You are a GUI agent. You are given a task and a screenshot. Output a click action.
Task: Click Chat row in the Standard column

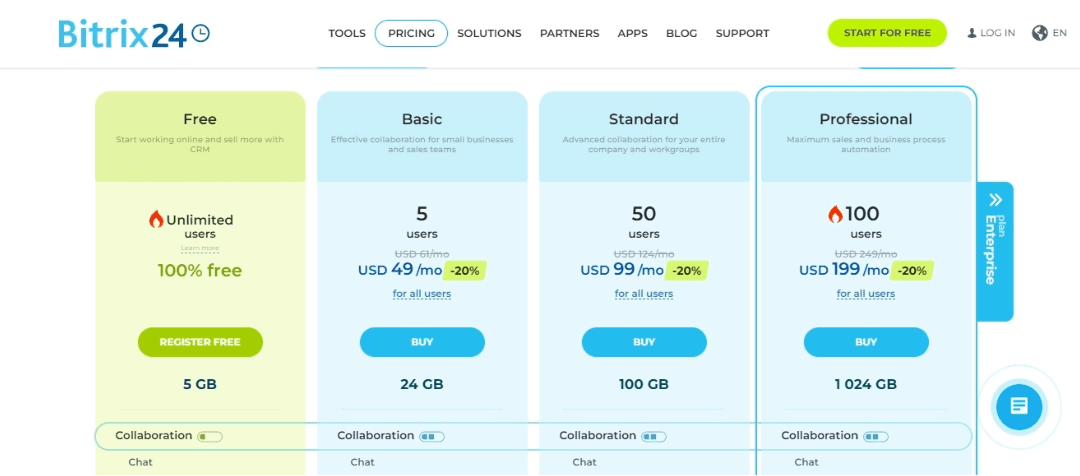584,462
